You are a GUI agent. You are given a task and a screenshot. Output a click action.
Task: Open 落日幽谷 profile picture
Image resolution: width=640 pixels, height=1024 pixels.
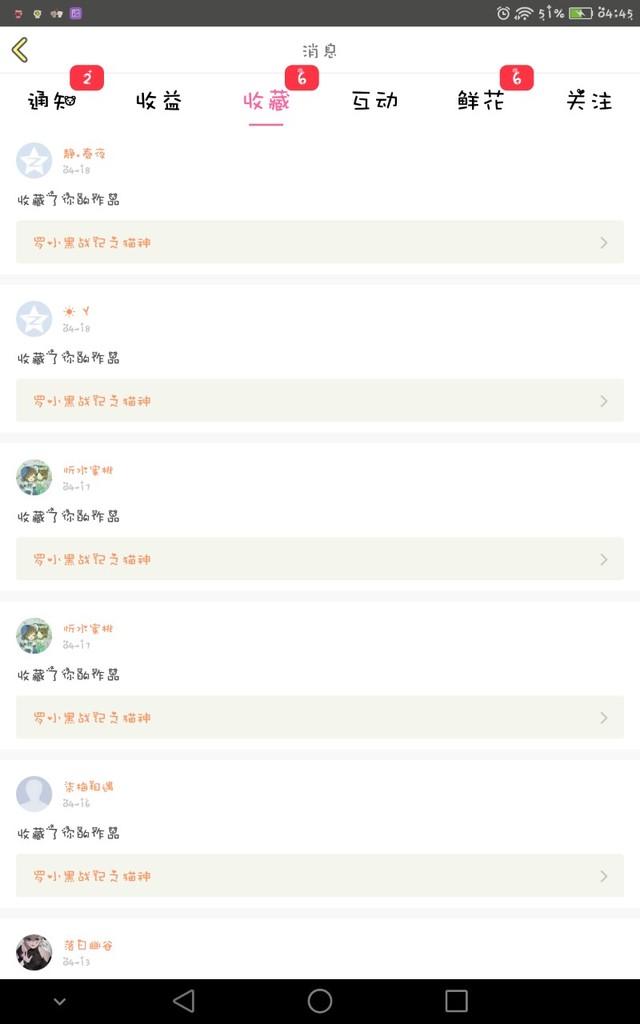[34, 952]
